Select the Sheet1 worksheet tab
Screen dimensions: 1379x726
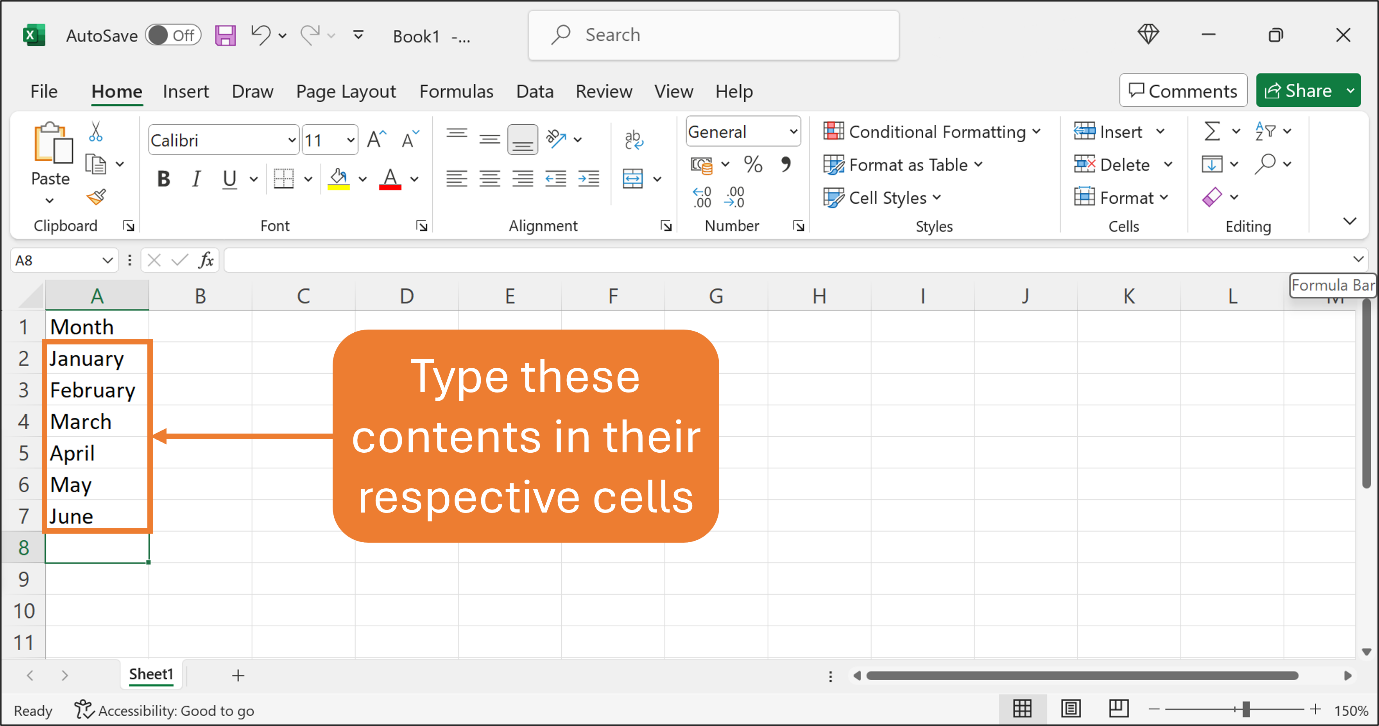151,674
